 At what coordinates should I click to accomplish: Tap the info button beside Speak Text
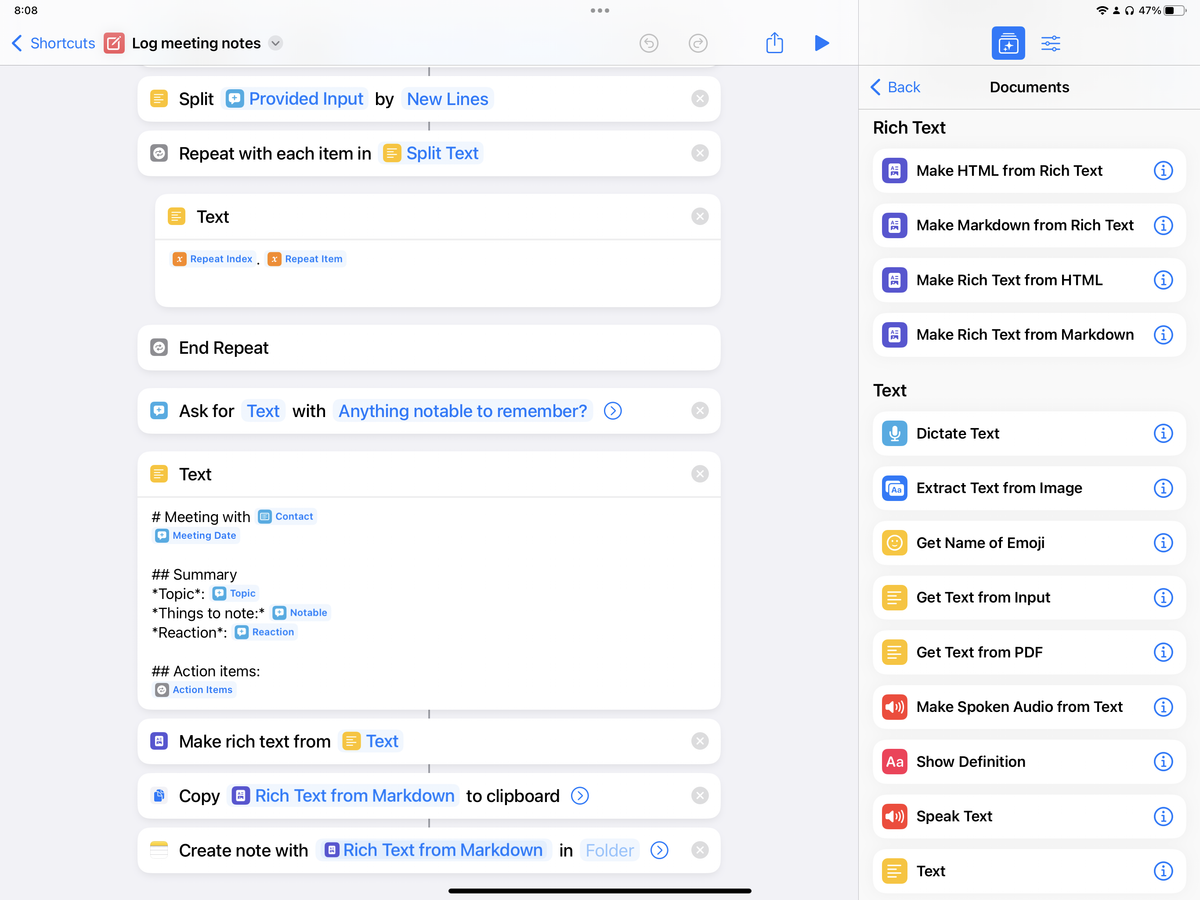1163,816
